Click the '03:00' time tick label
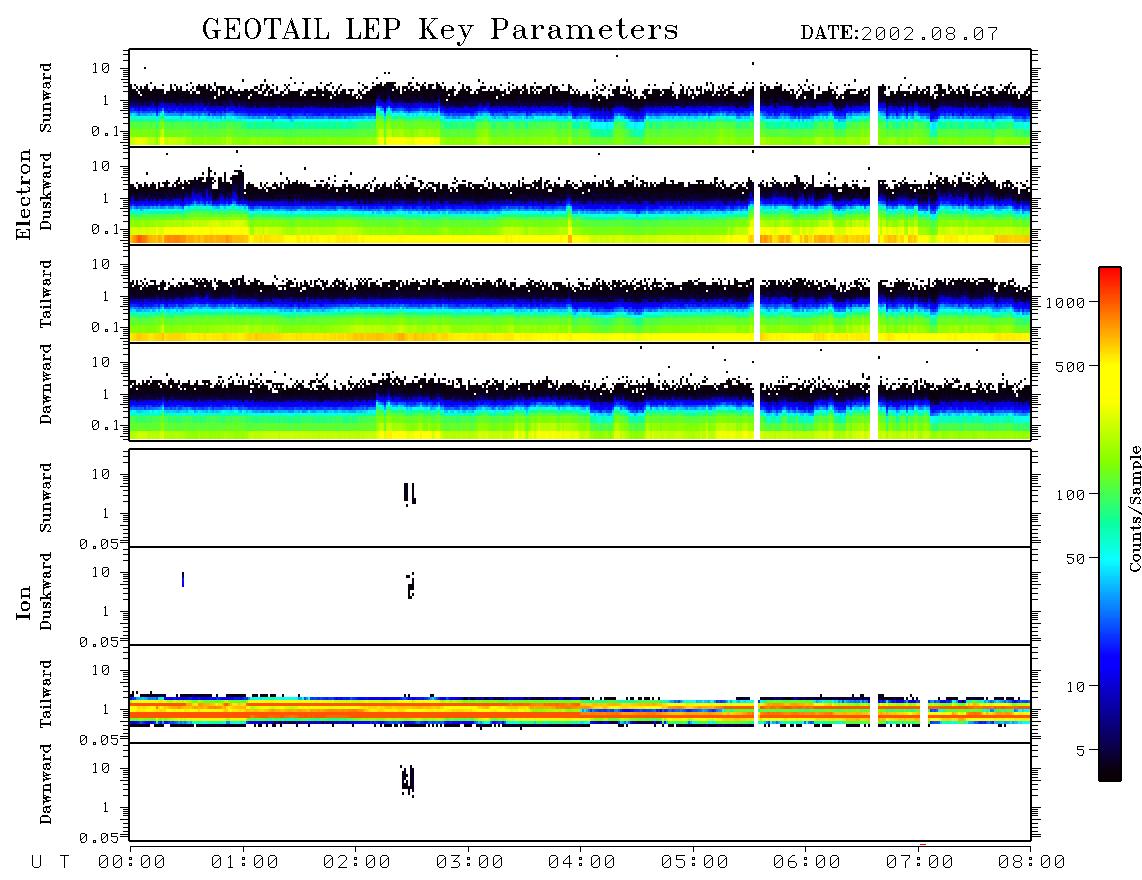 [x=470, y=863]
